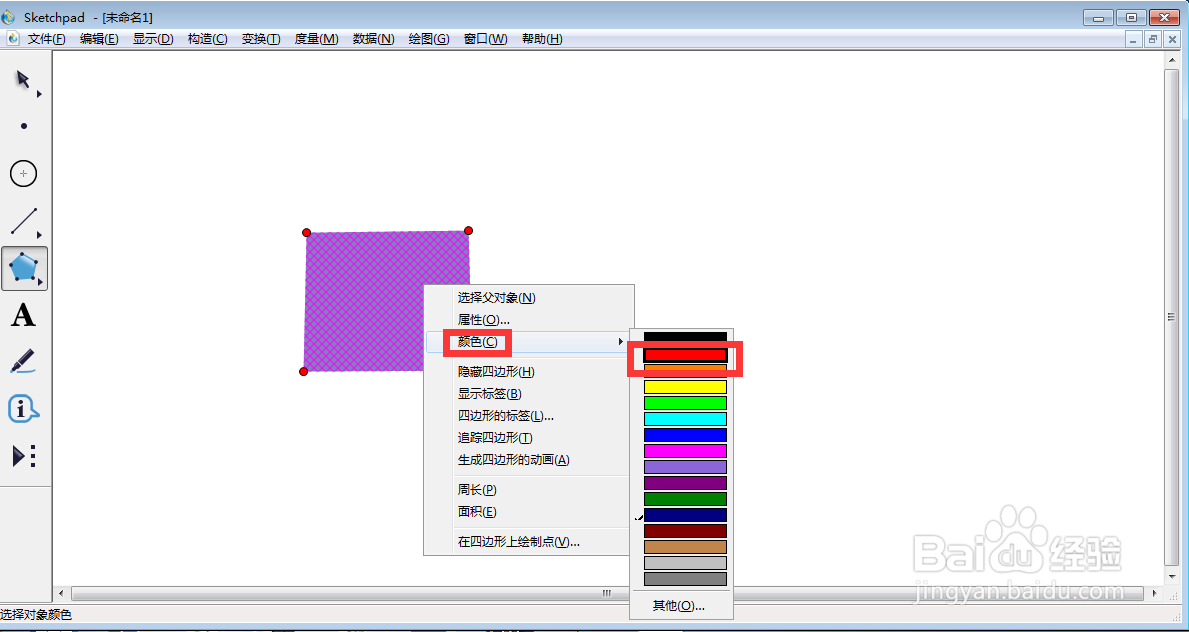
Task: Pick the light gray color swatch
Action: pos(685,563)
